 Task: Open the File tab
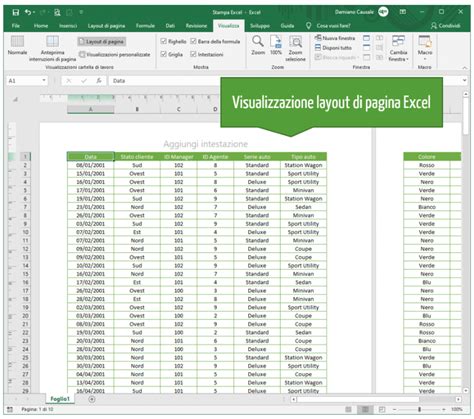click(16, 26)
